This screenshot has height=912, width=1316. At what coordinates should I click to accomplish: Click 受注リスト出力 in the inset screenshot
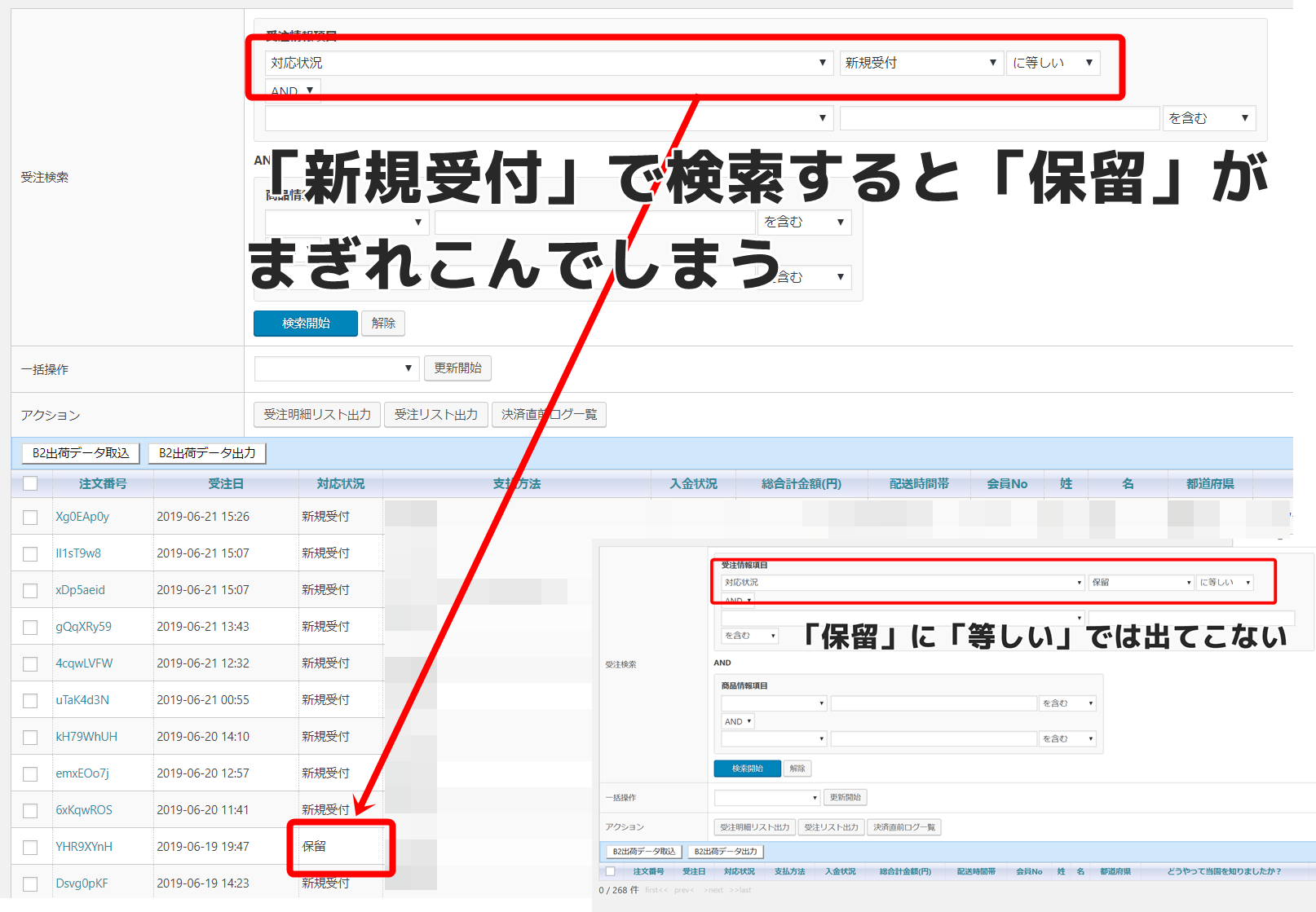coord(831,827)
